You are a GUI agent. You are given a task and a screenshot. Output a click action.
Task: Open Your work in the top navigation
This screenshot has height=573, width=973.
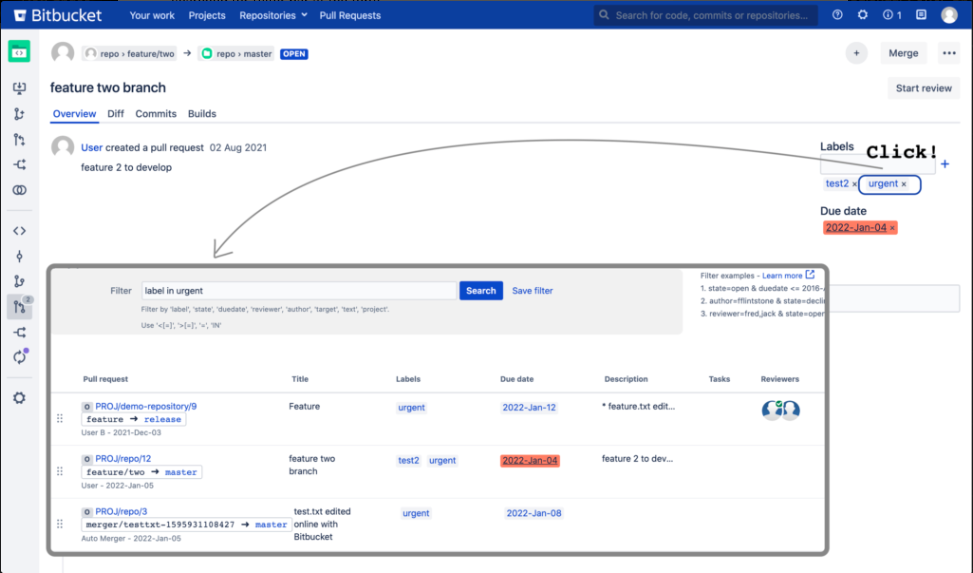(x=152, y=15)
